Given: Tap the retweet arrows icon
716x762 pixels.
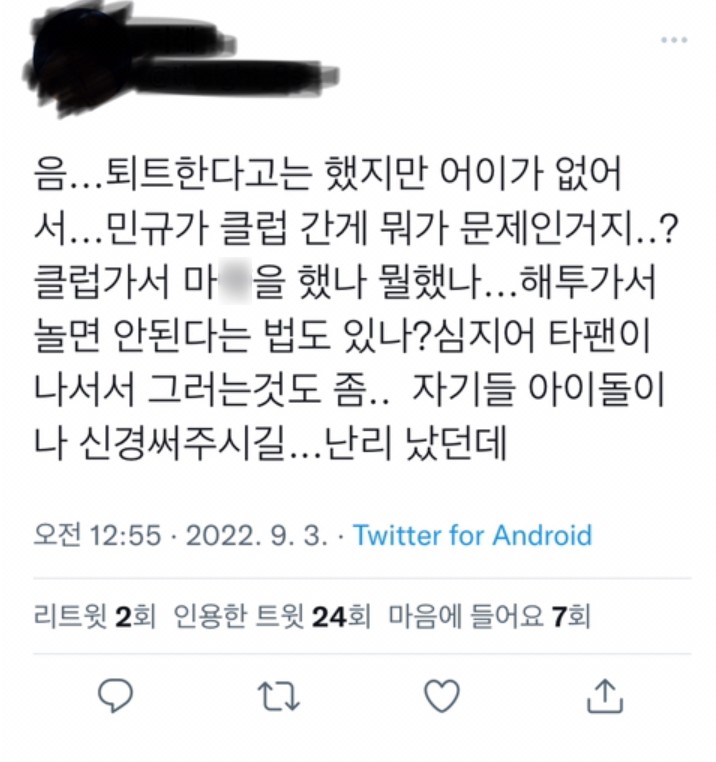Looking at the screenshot, I should click(x=279, y=696).
